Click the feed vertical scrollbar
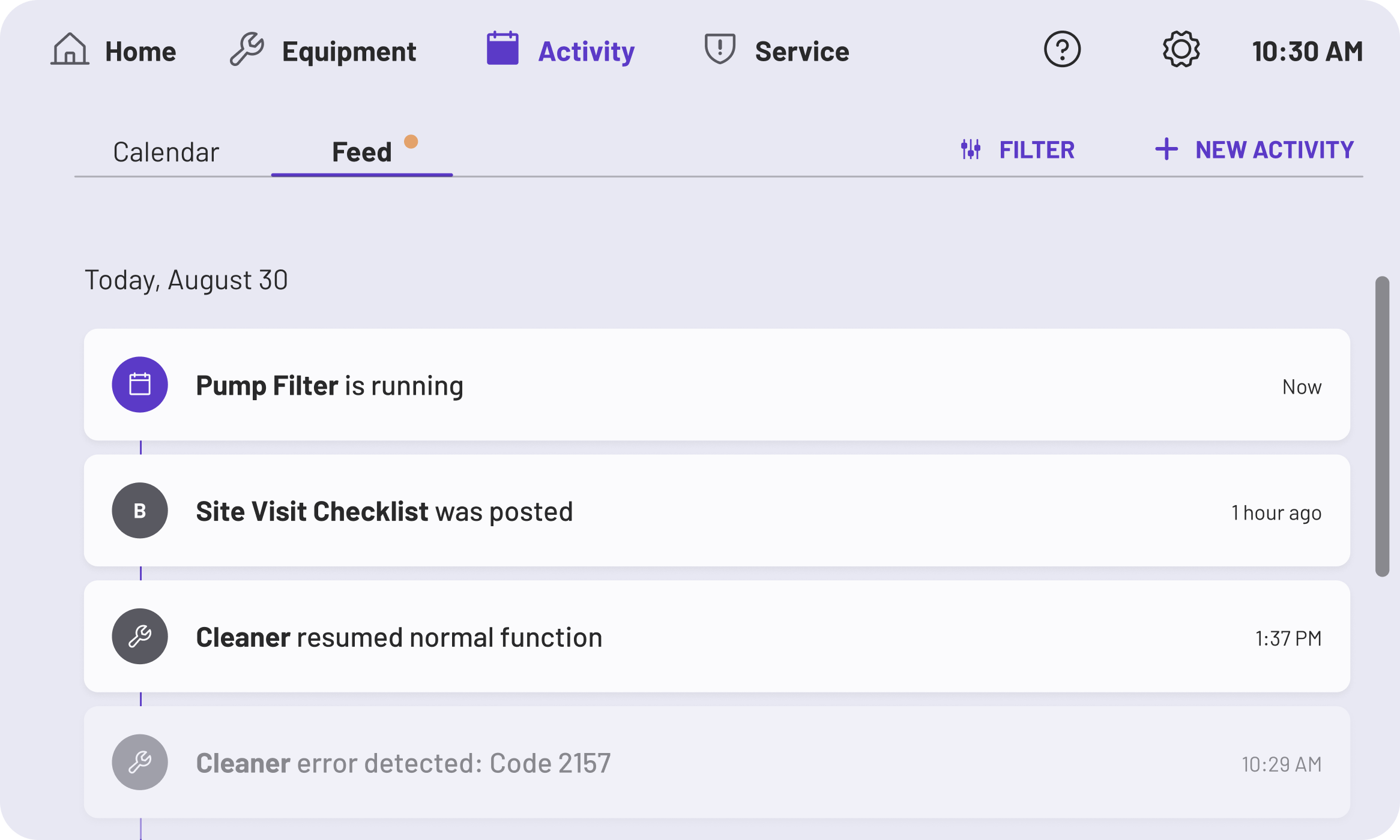The width and height of the screenshot is (1400, 840). click(1382, 426)
